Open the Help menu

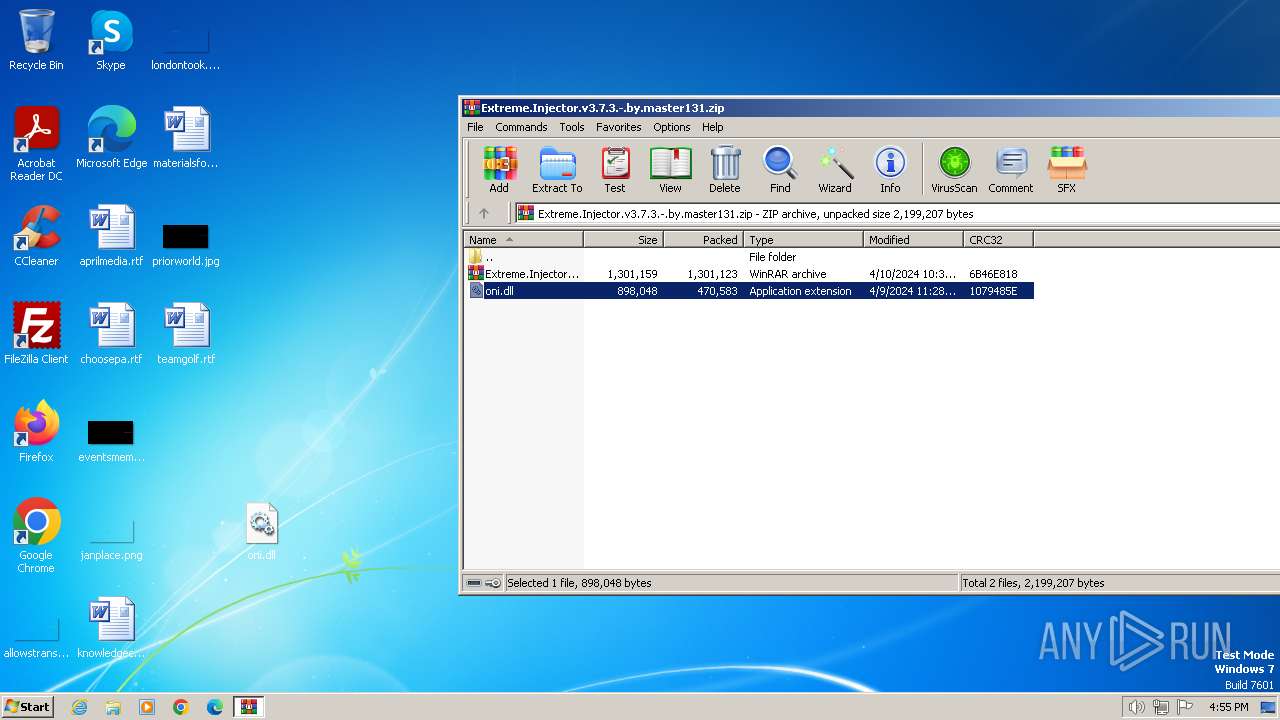(x=712, y=127)
